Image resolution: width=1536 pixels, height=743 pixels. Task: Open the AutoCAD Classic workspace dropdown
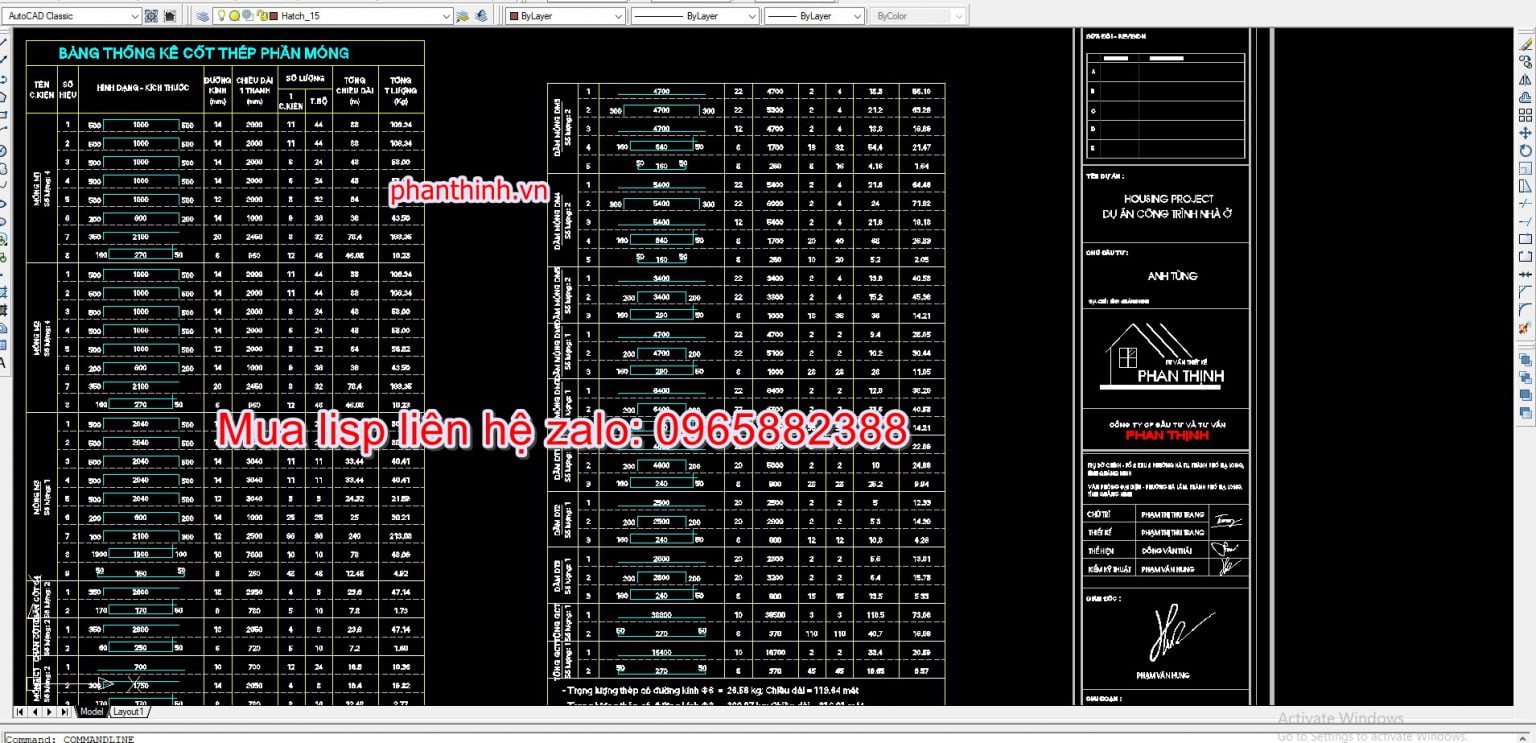coord(135,16)
